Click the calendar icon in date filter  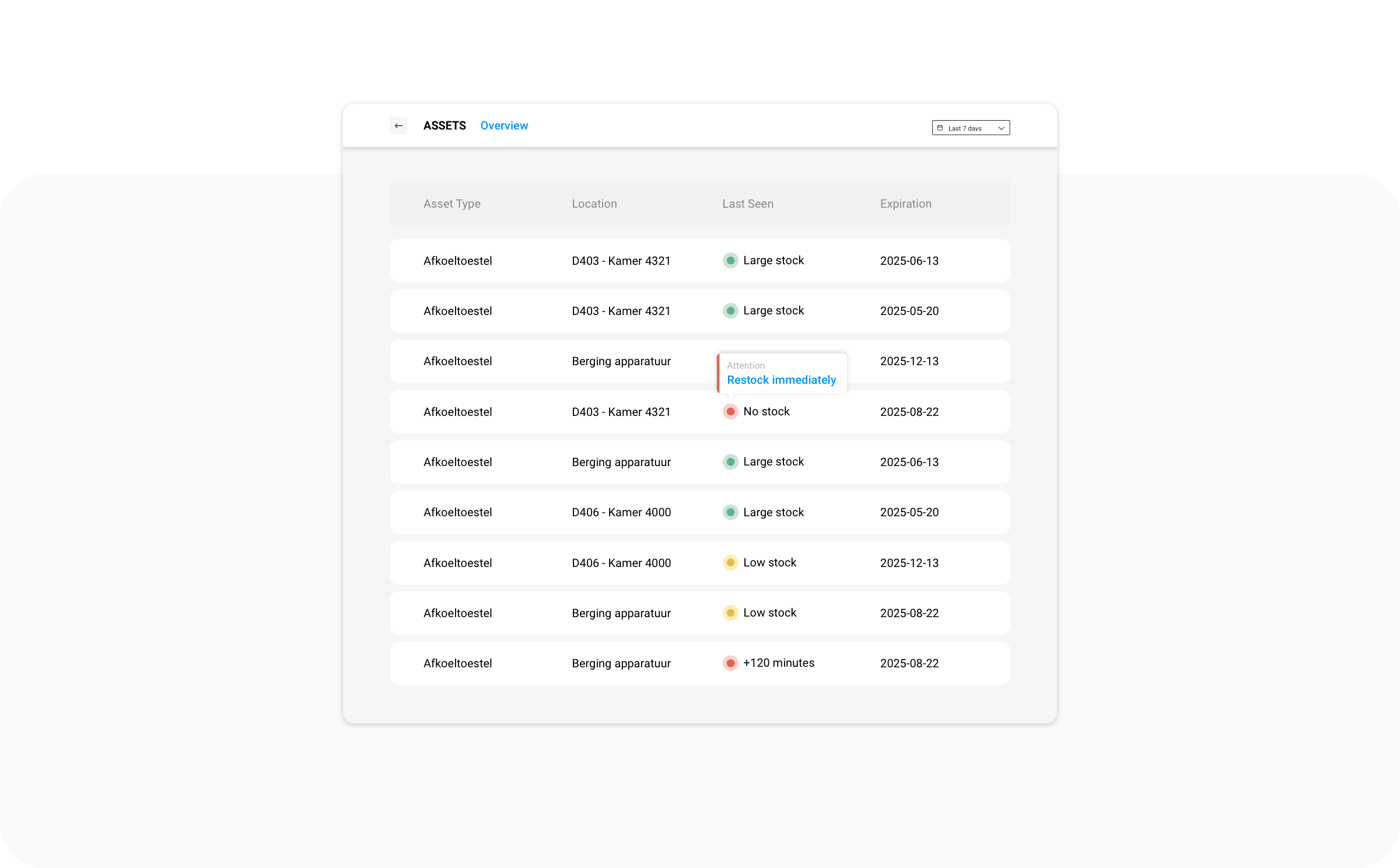940,128
